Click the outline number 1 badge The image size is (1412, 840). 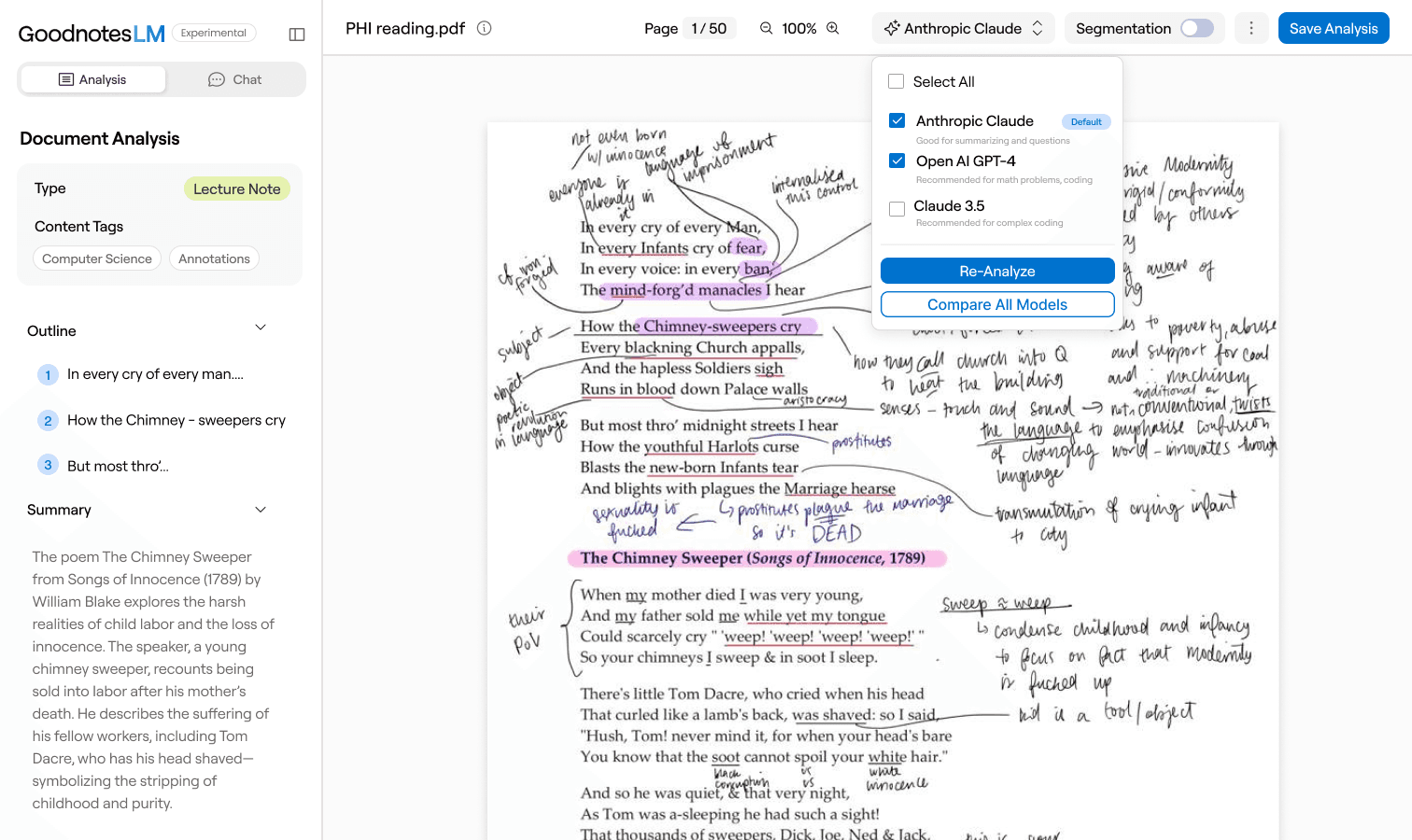tap(48, 375)
